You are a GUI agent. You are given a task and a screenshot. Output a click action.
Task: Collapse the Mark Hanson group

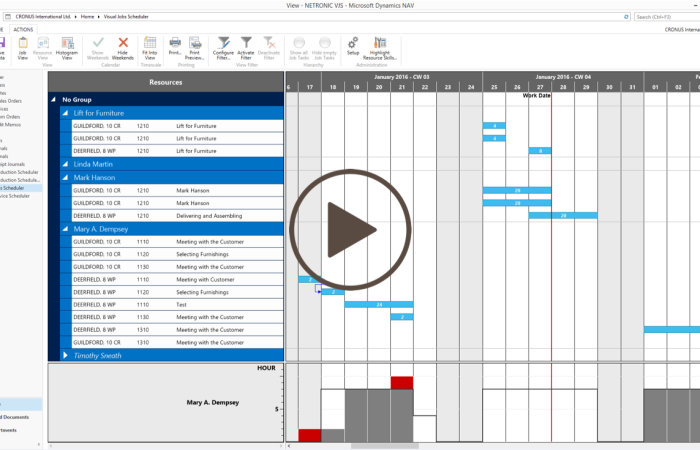tap(65, 177)
